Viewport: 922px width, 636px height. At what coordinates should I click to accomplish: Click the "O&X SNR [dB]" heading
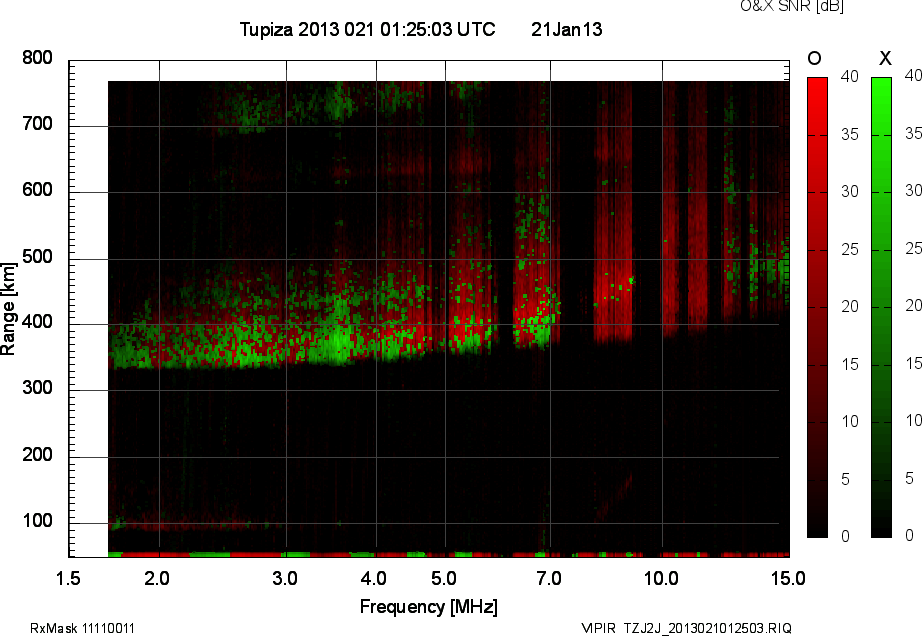pos(777,6)
